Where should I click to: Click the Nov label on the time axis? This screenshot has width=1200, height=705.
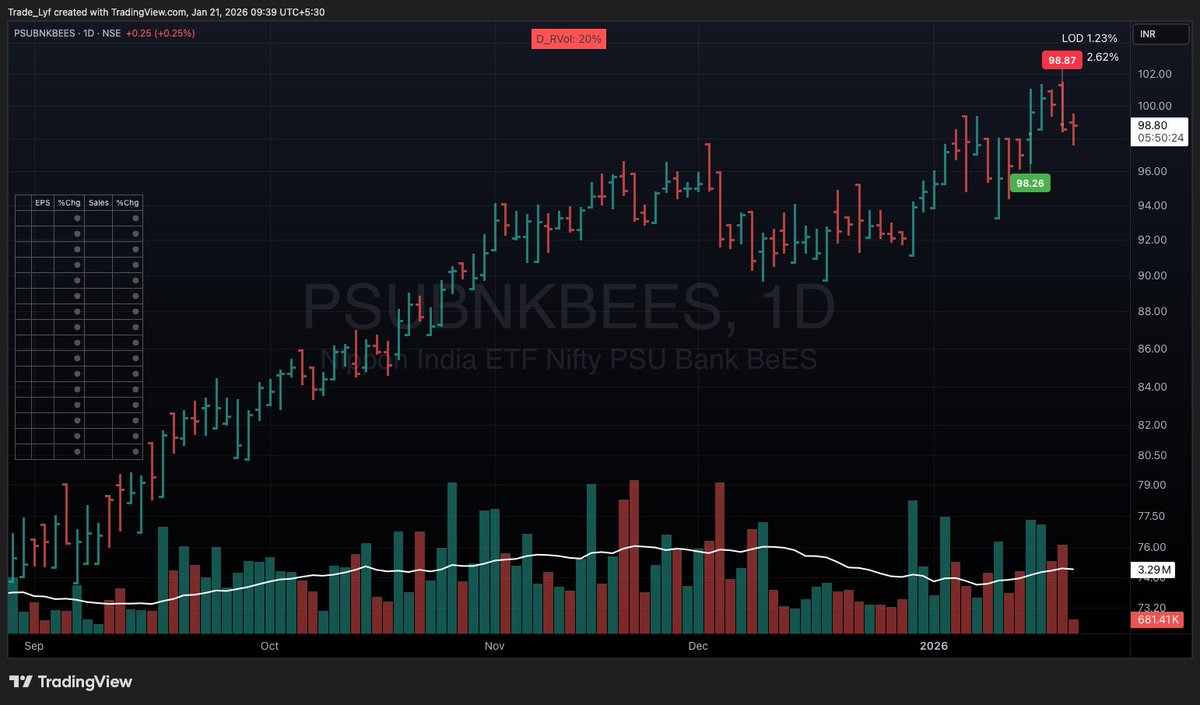point(495,647)
